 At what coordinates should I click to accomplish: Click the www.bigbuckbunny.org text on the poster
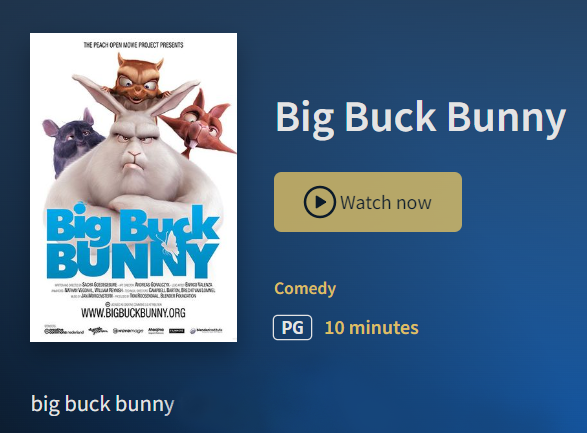click(x=133, y=313)
